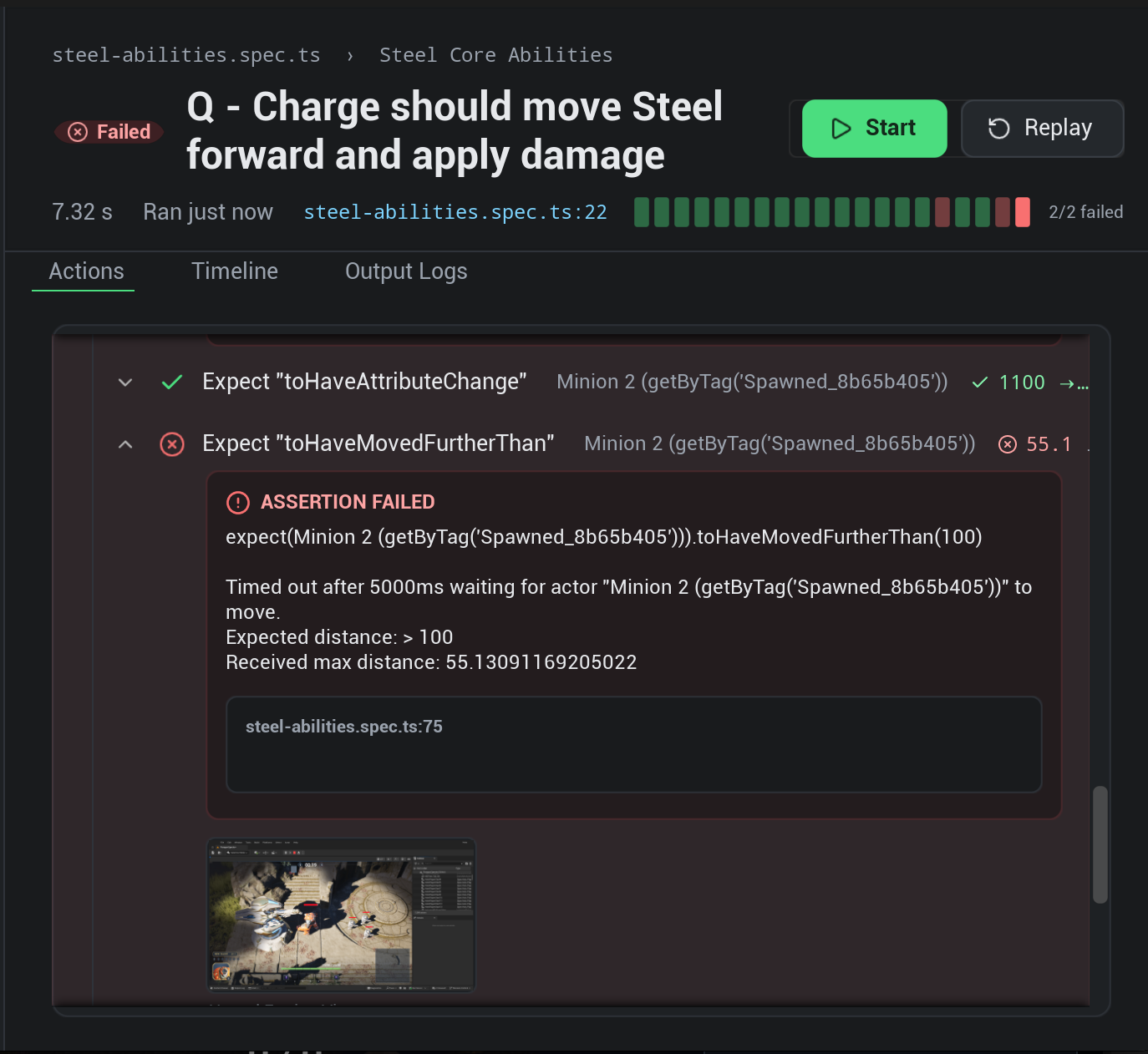Open the game viewport screenshot thumbnail
Image resolution: width=1148 pixels, height=1054 pixels.
[341, 915]
